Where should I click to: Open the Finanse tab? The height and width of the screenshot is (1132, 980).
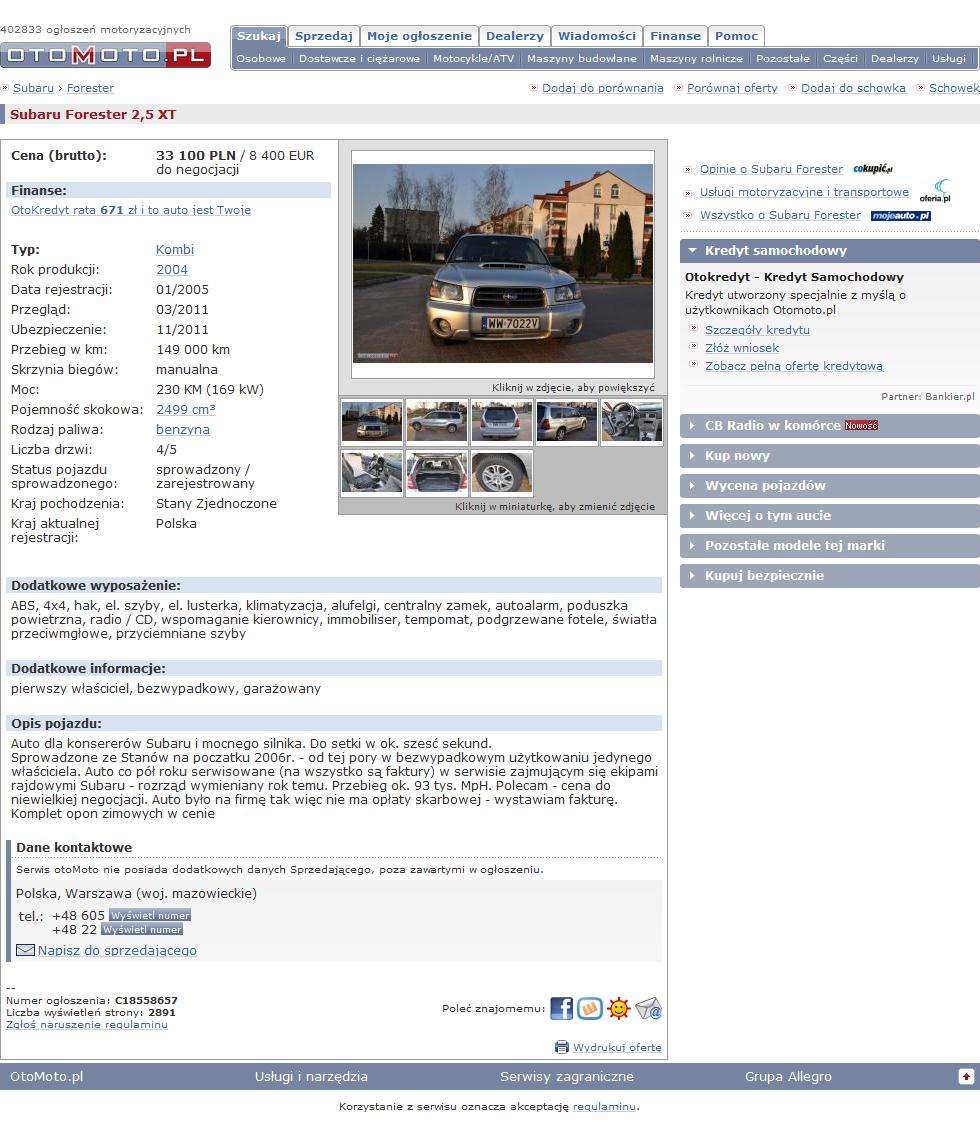pyautogui.click(x=675, y=36)
